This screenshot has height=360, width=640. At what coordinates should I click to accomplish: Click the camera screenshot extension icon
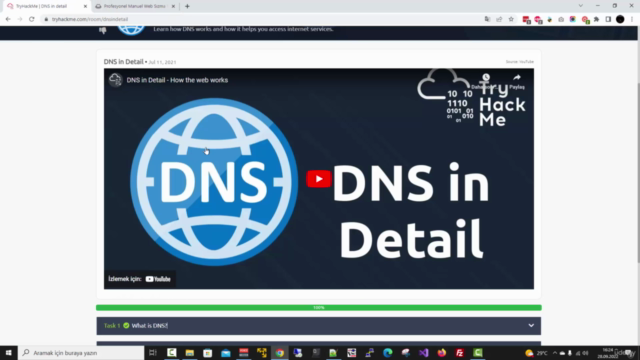point(561,19)
